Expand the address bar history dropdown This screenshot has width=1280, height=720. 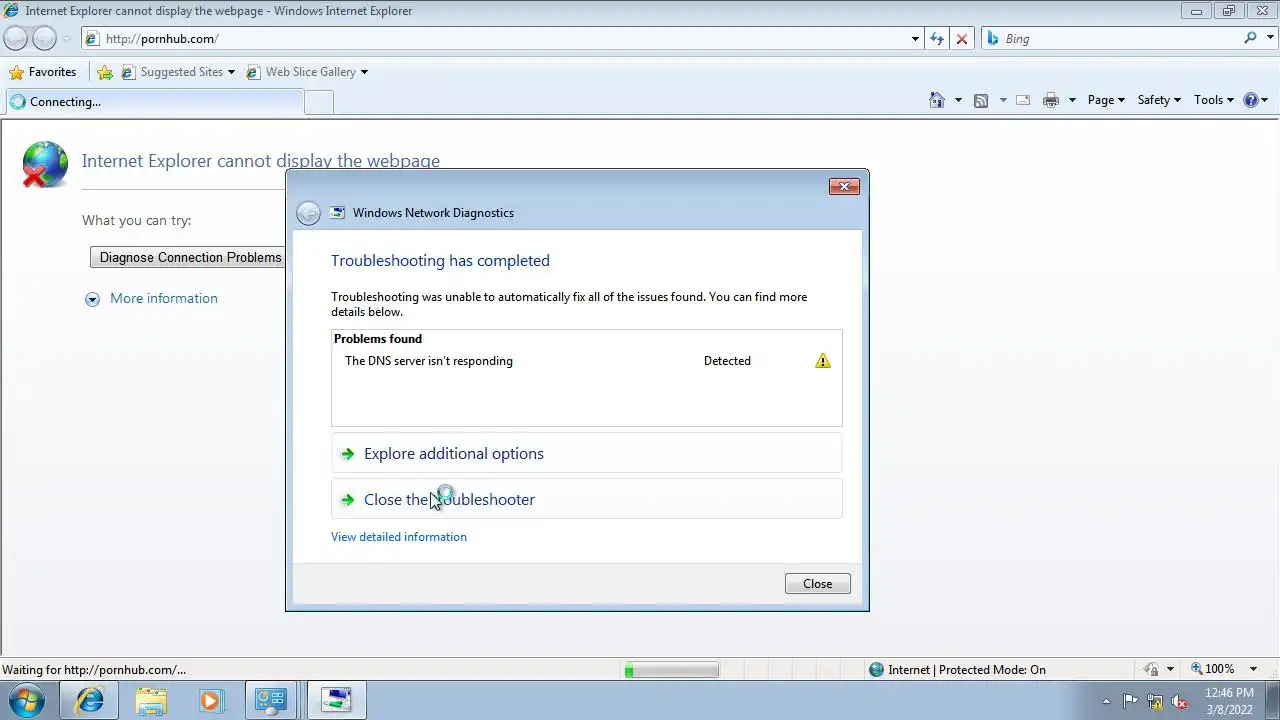tap(915, 39)
